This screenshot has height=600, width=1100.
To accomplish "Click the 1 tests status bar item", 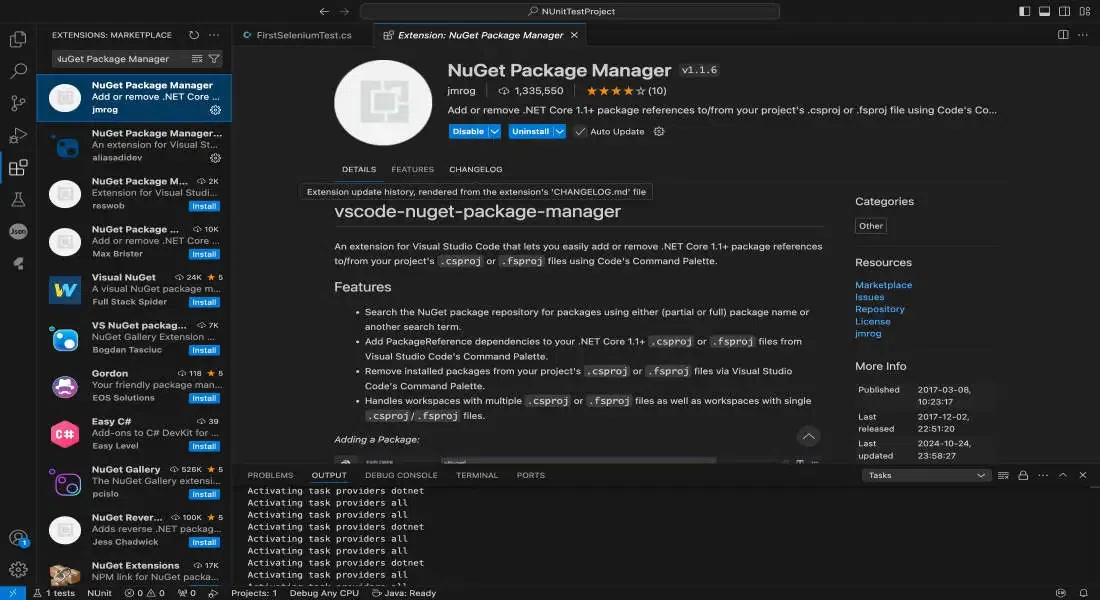I will pos(54,593).
